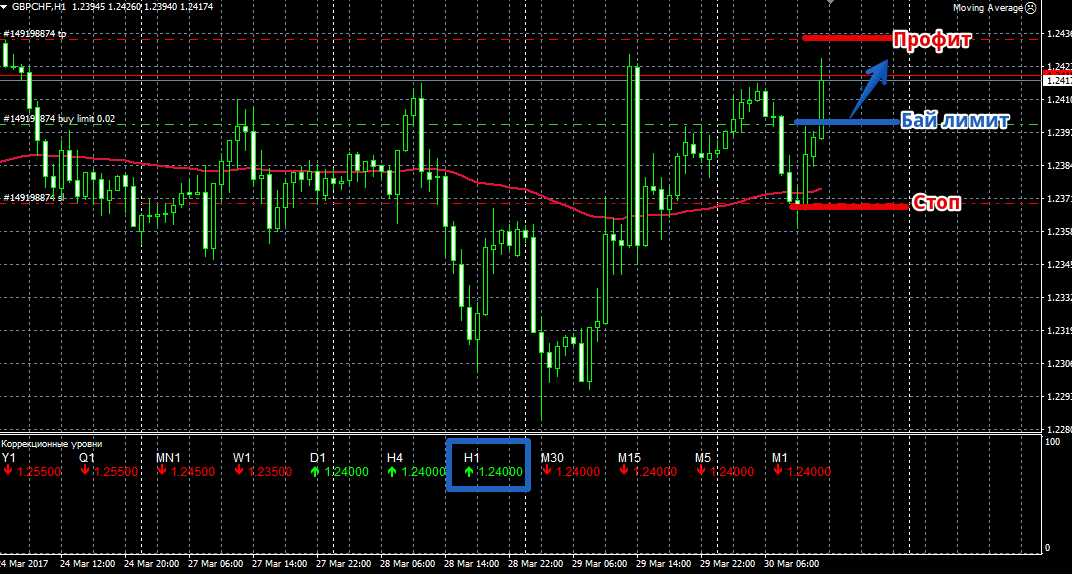Select the stop loss order label #149198874 sl
The height and width of the screenshot is (574, 1072).
35,198
